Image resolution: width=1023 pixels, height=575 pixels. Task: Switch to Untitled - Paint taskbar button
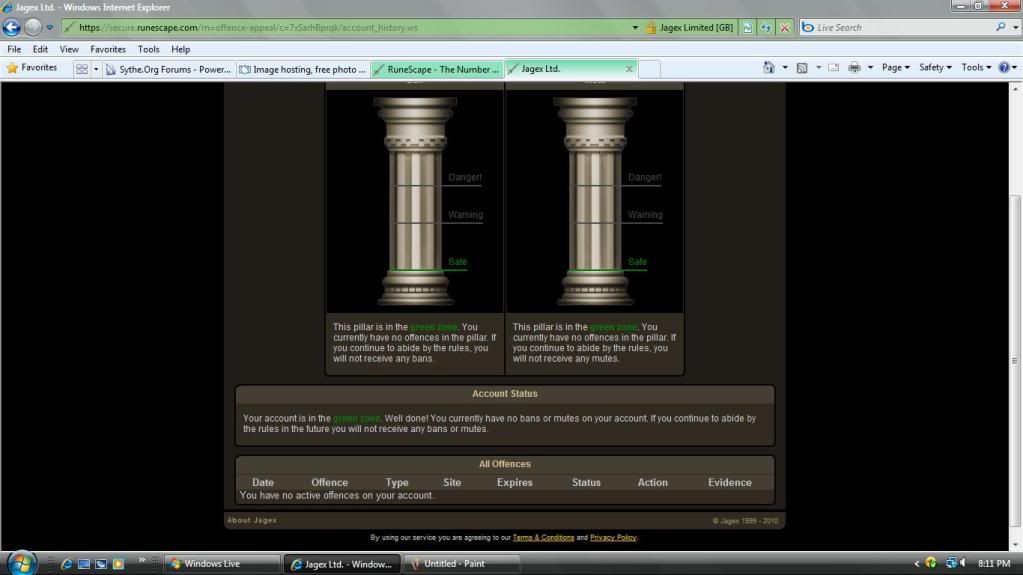point(462,564)
